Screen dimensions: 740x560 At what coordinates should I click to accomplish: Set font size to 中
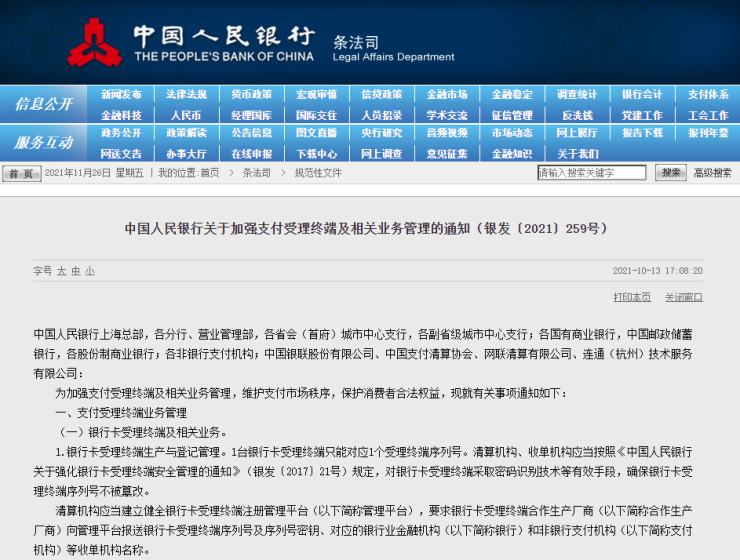click(x=76, y=271)
